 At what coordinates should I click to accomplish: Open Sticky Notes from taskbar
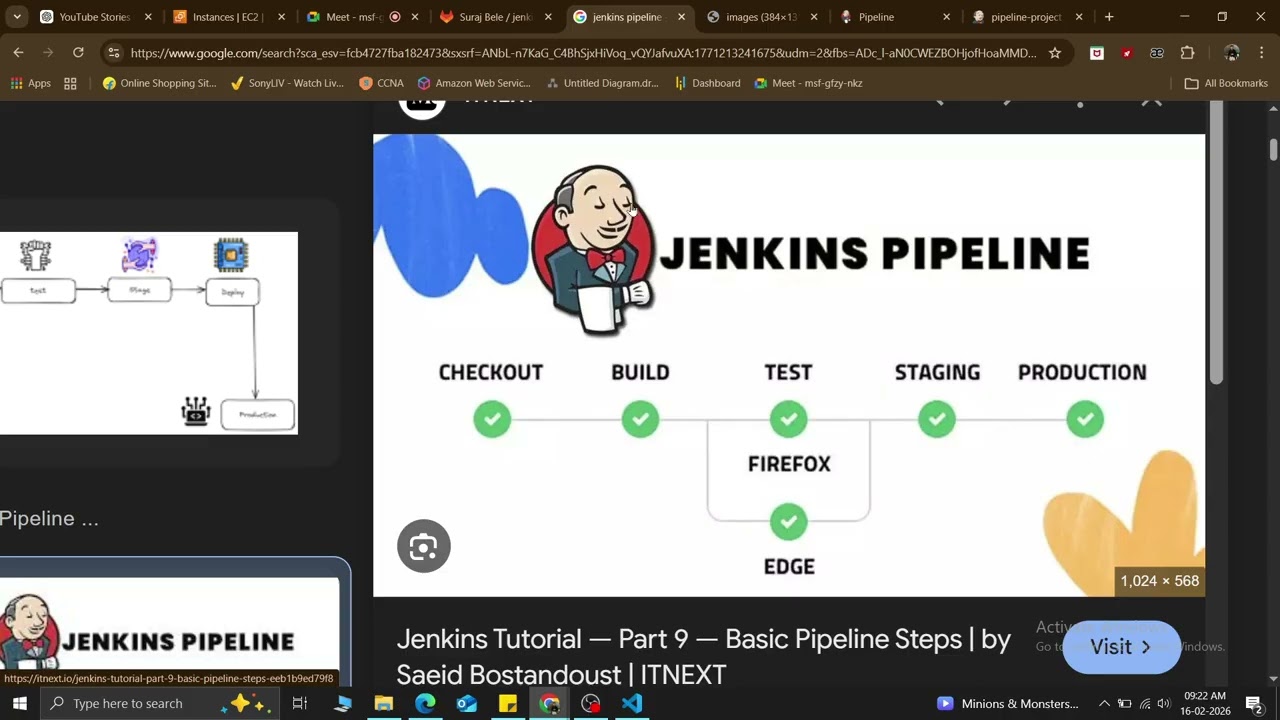pos(508,703)
